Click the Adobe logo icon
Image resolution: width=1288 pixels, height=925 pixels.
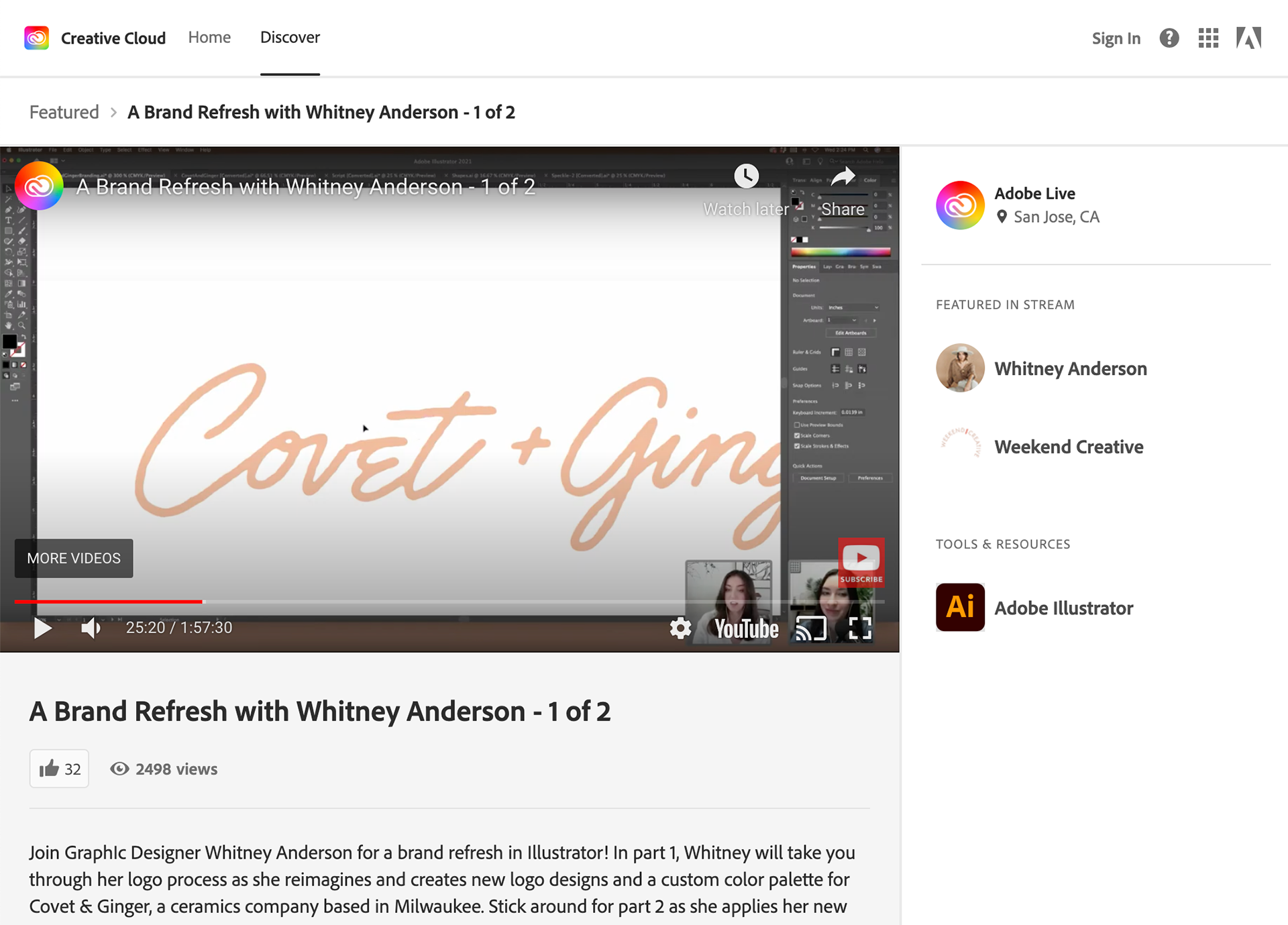click(x=1248, y=38)
